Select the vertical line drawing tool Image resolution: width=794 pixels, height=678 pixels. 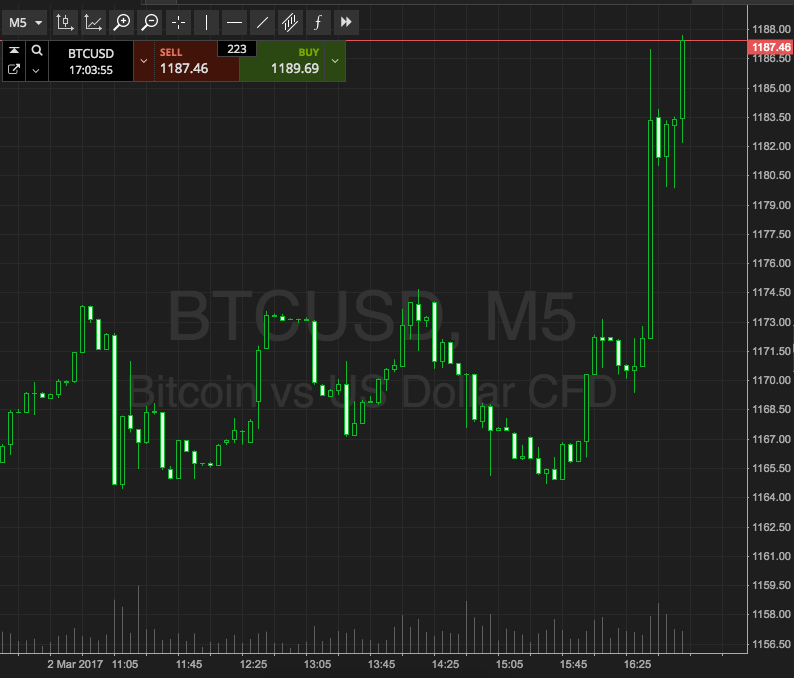click(x=207, y=21)
